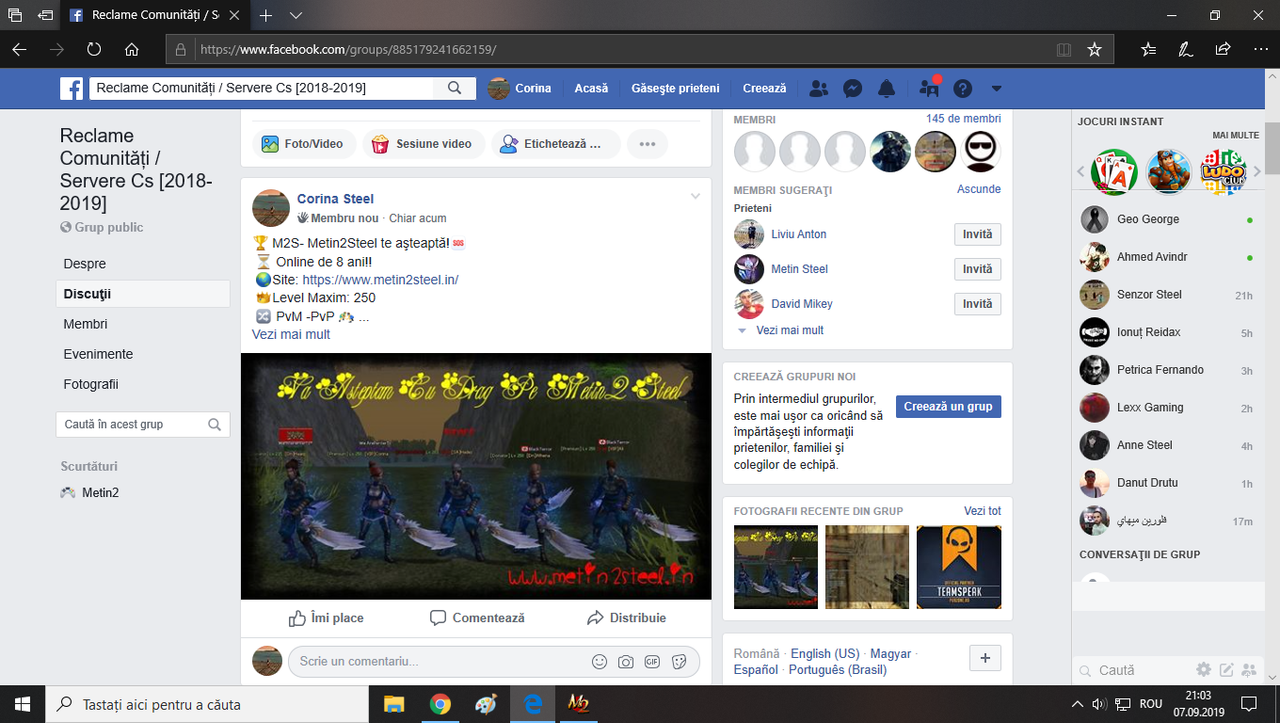Image resolution: width=1280 pixels, height=723 pixels.
Task: Invite Liviu Anton to the group
Action: coord(977,235)
